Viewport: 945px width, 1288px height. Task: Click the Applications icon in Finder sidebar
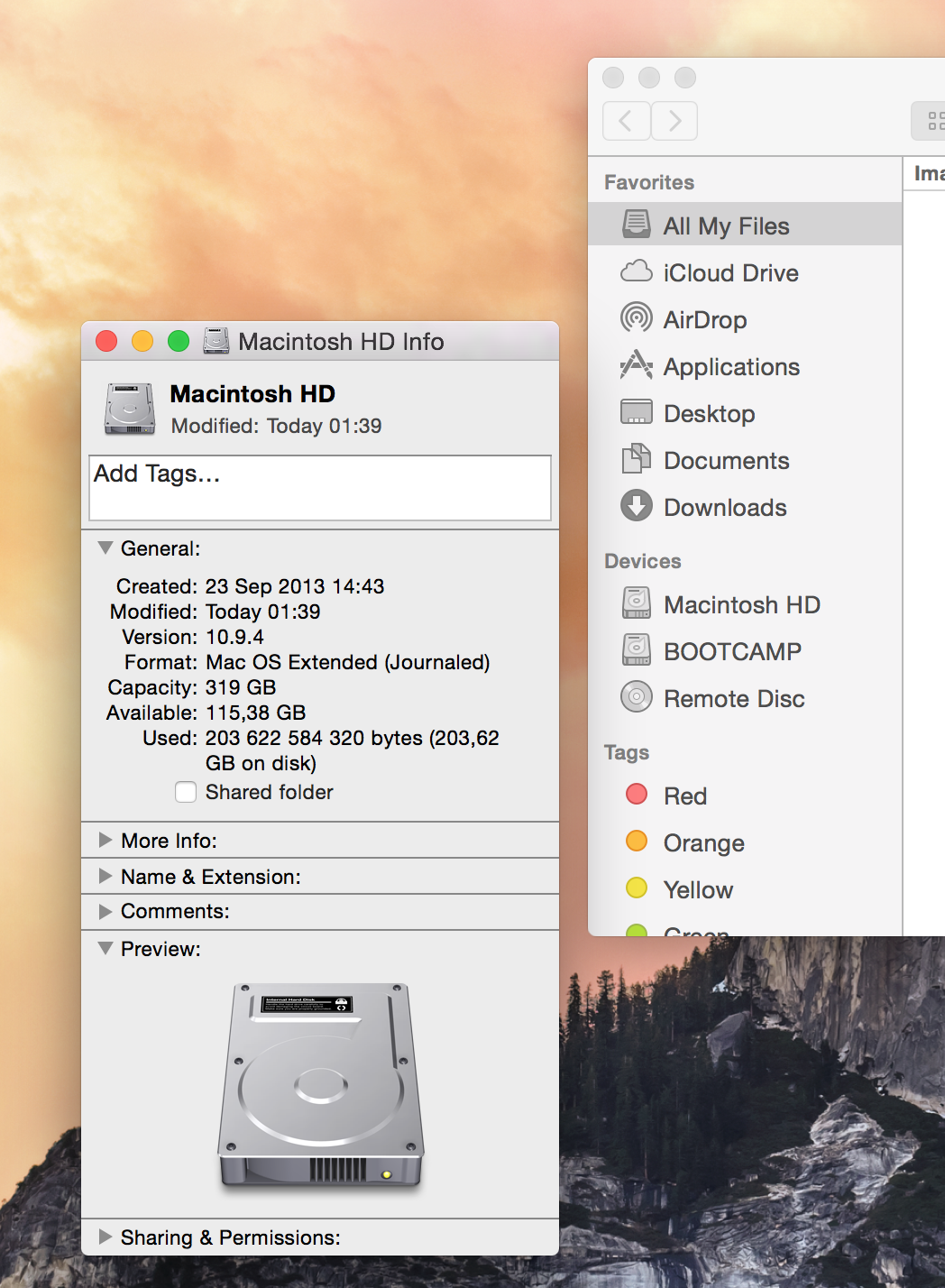click(637, 365)
